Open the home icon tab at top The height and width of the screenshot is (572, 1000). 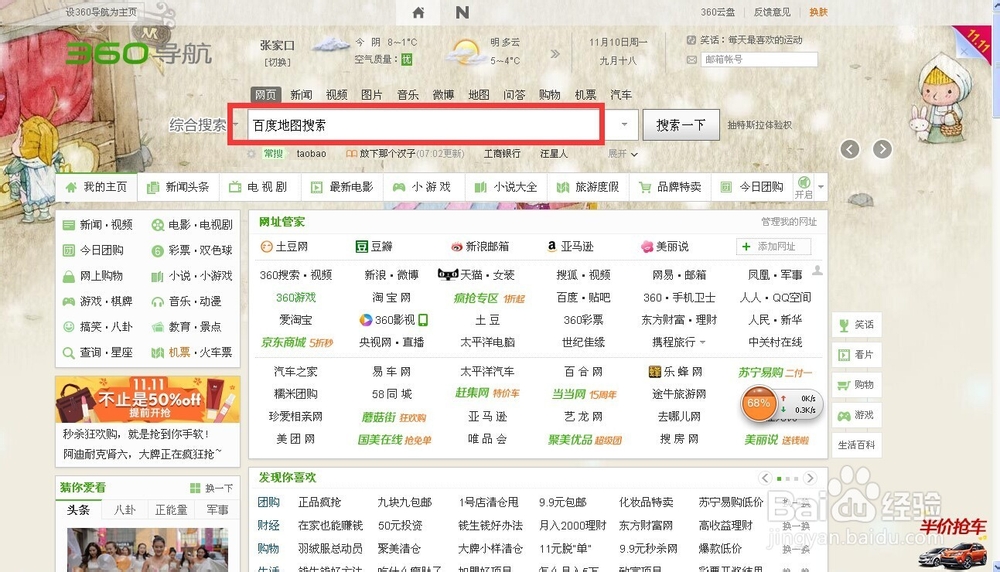pyautogui.click(x=418, y=12)
